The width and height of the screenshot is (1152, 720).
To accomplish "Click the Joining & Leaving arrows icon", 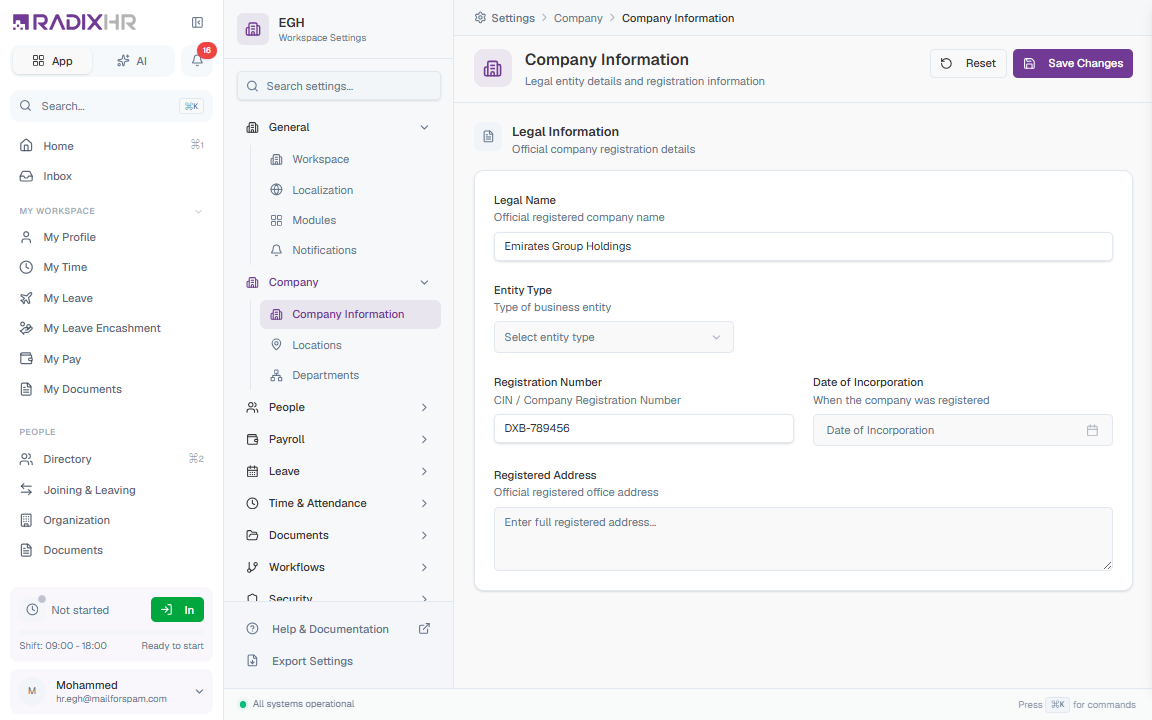I will click(x=26, y=489).
